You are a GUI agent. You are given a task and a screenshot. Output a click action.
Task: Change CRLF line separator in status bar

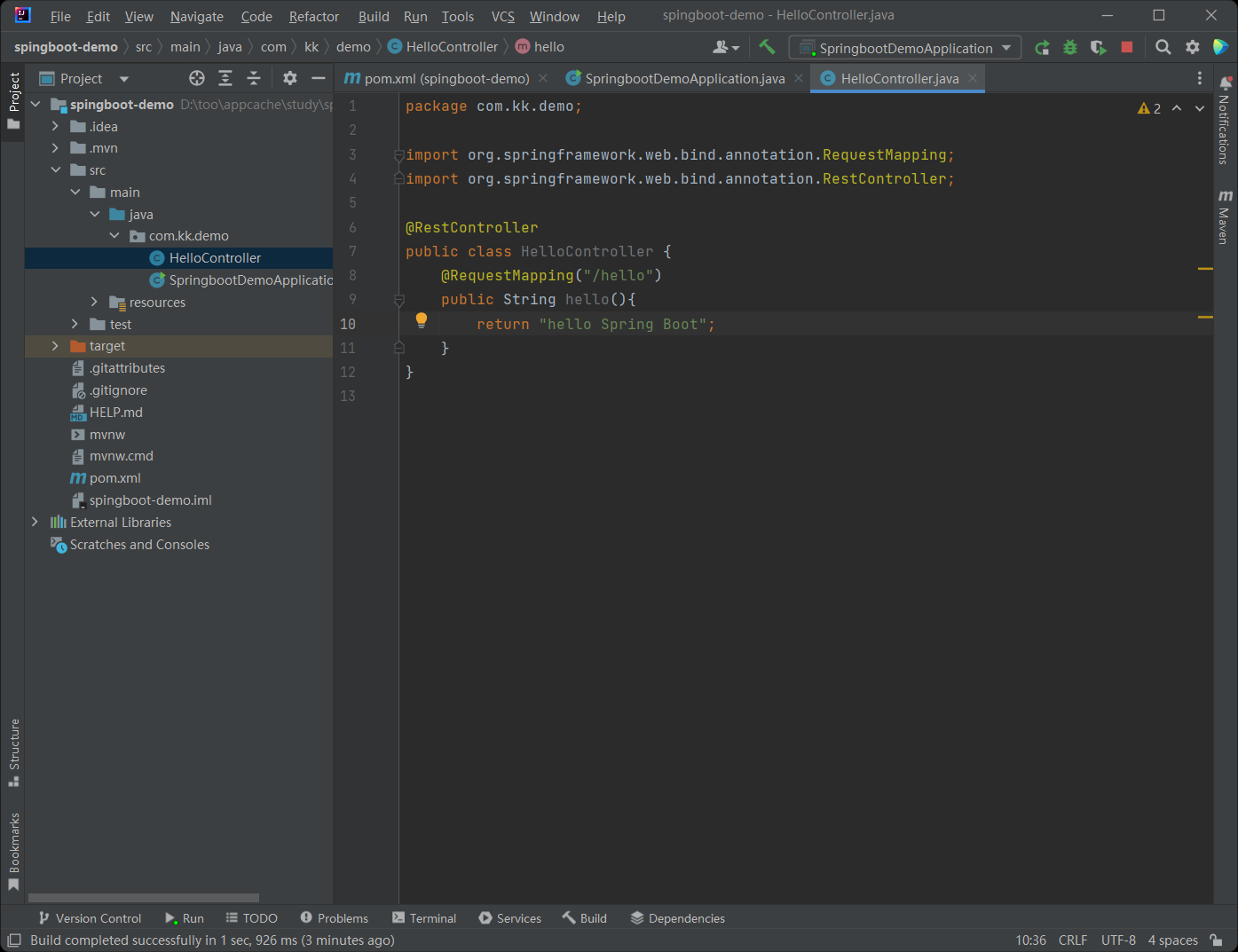coord(1072,940)
